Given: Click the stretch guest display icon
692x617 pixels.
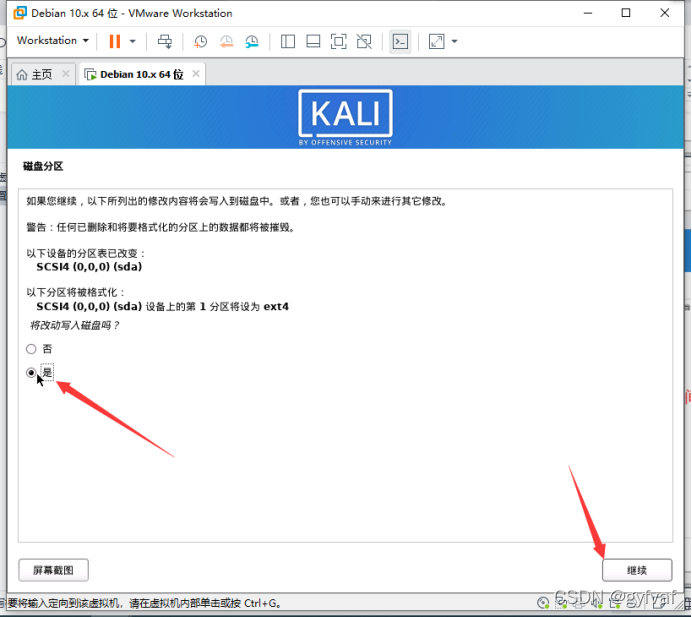Looking at the screenshot, I should pos(436,41).
